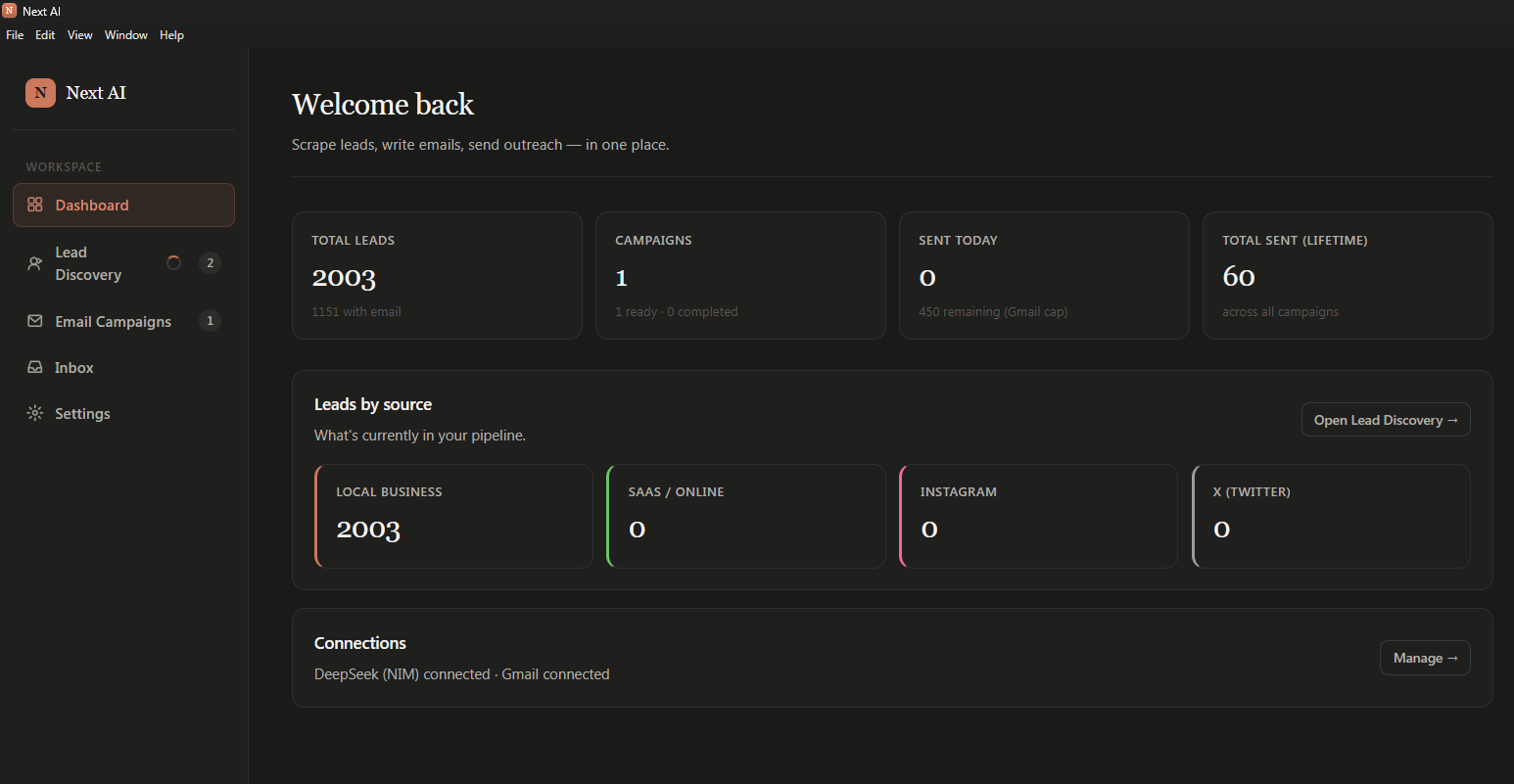The image size is (1514, 784).
Task: Click the 'What's currently in your pipeline.' text
Action: pos(420,436)
